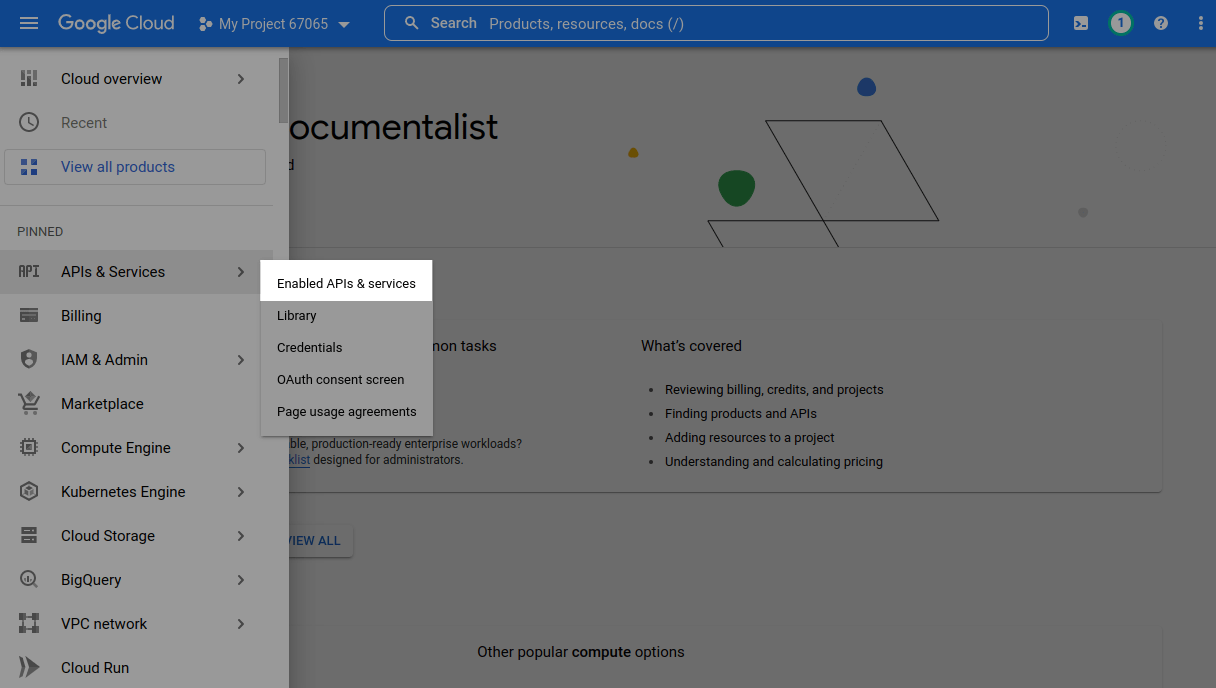Click the Google Cloud logo
1216x688 pixels.
pos(116,23)
